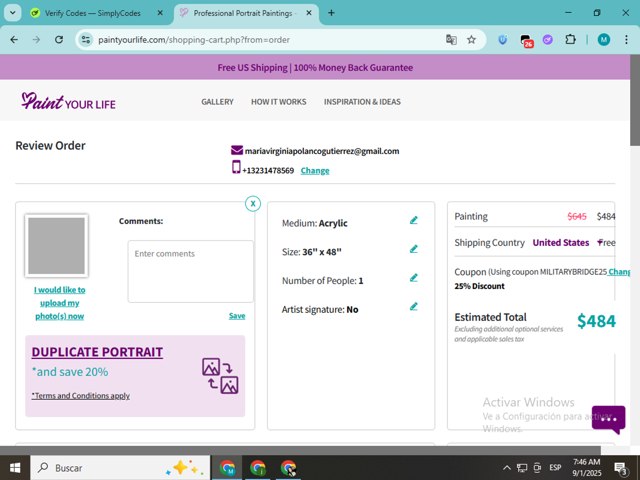Show hidden system tray icons

click(507, 468)
